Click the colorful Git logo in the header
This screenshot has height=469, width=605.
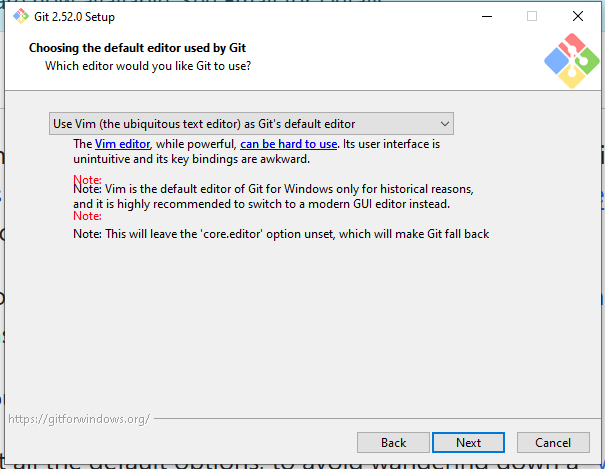coord(571,60)
